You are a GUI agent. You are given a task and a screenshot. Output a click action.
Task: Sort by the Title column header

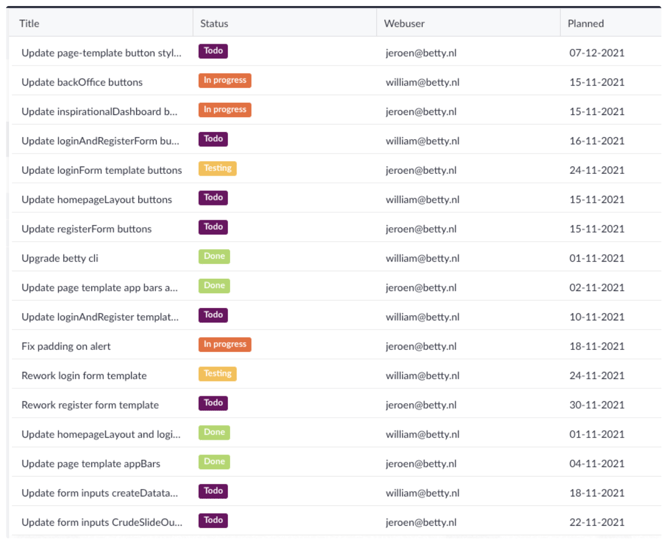tap(29, 24)
